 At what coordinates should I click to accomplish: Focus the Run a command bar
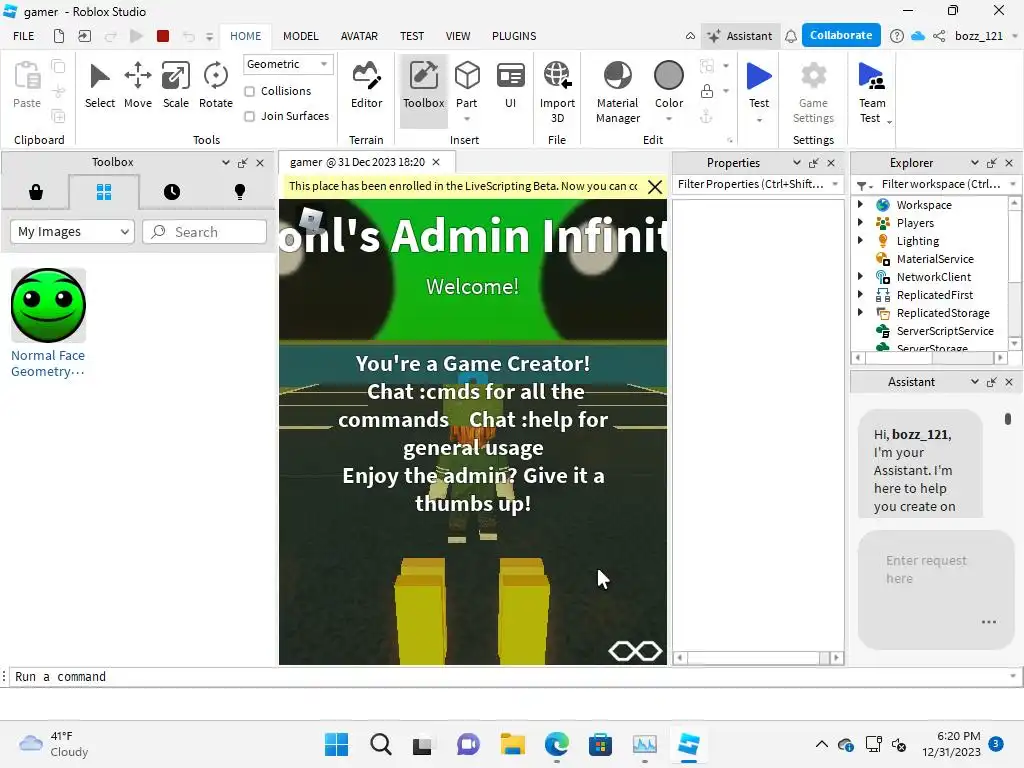point(509,677)
